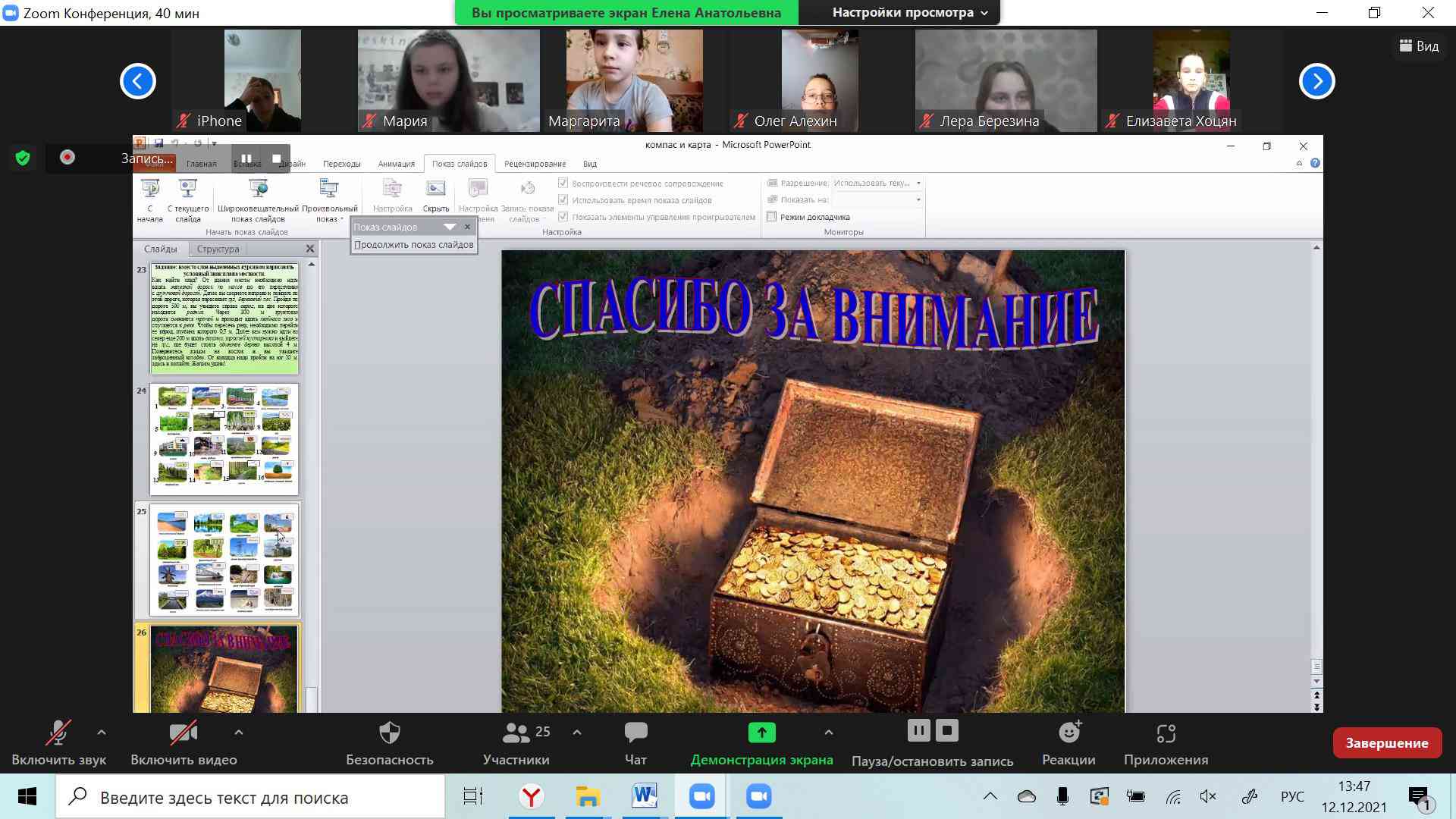1456x819 pixels.
Task: Toggle Воспроизвести речевое сопровождение checkbox
Action: point(563,184)
